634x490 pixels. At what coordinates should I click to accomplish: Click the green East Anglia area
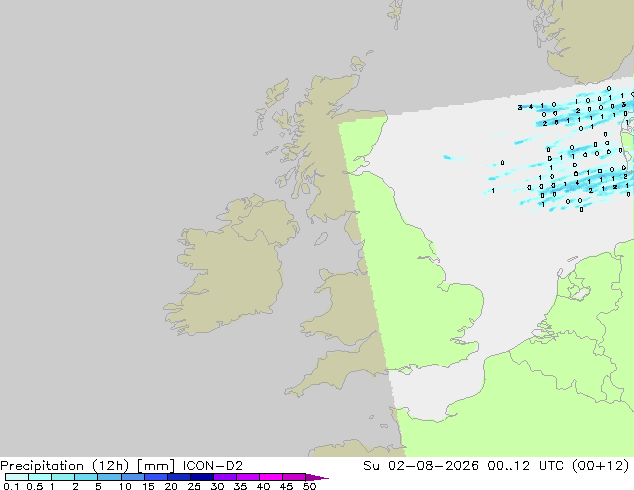point(457,311)
